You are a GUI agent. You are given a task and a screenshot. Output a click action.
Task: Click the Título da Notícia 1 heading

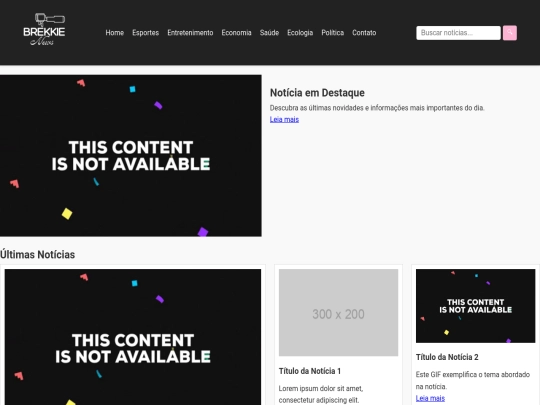pyautogui.click(x=310, y=371)
